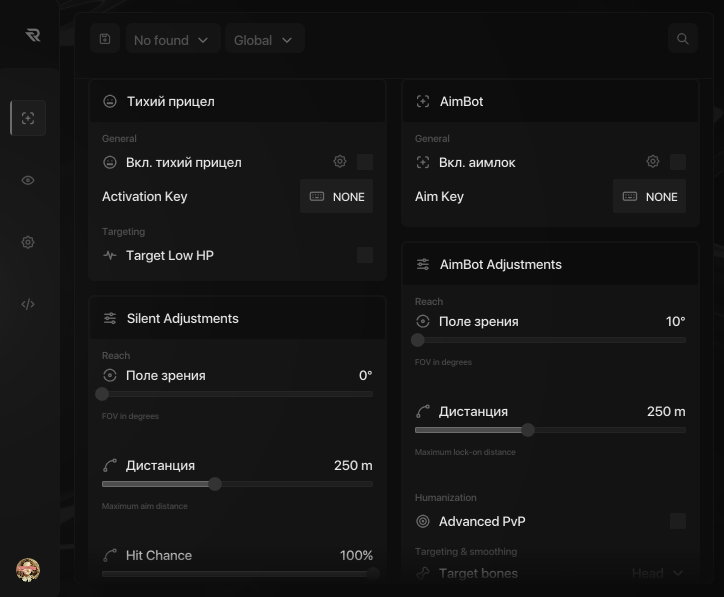Click the AimBot Поле зрения FOV icon

point(423,321)
